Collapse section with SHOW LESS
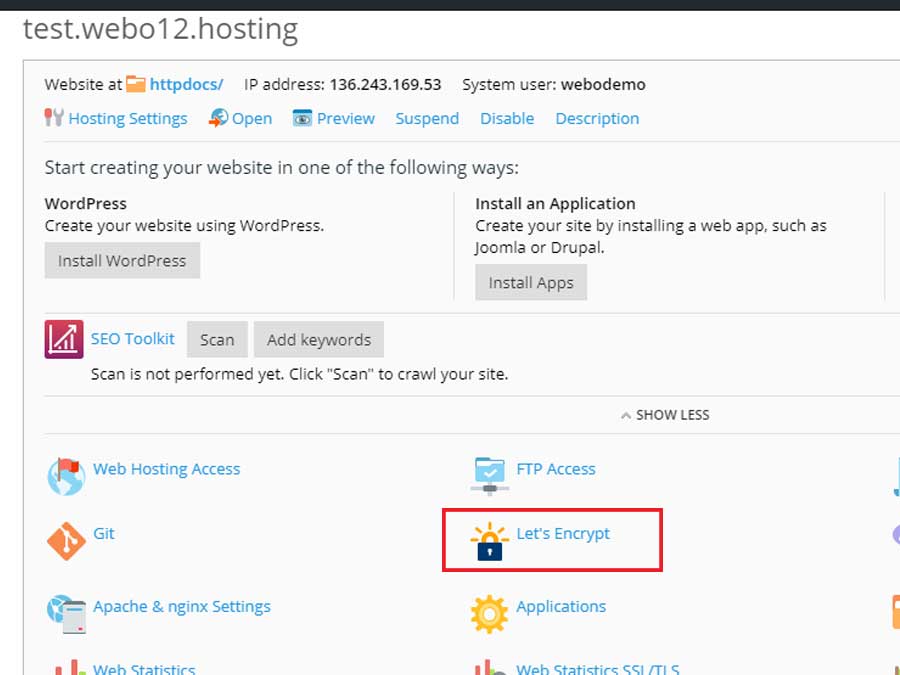900x675 pixels. click(665, 414)
